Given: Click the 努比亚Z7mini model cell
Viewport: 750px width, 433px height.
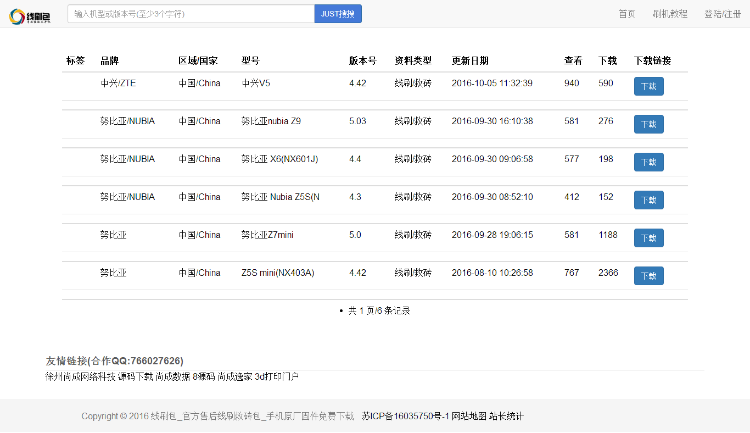Looking at the screenshot, I should [267, 235].
